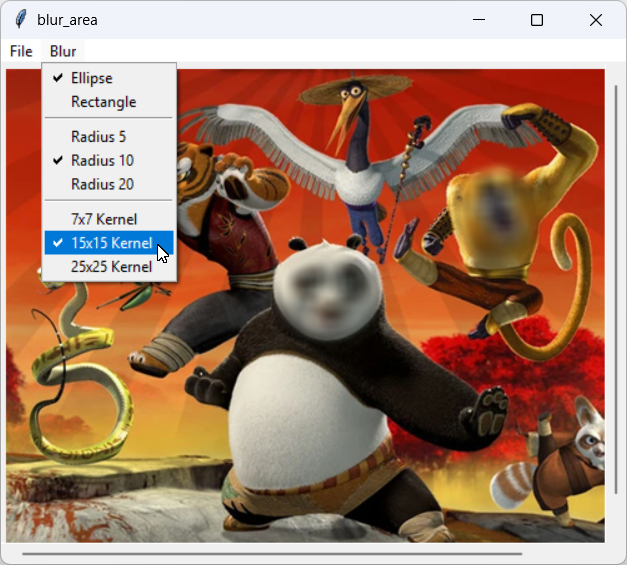This screenshot has width=627, height=565.
Task: Click the feather icon in title bar
Action: (20, 20)
